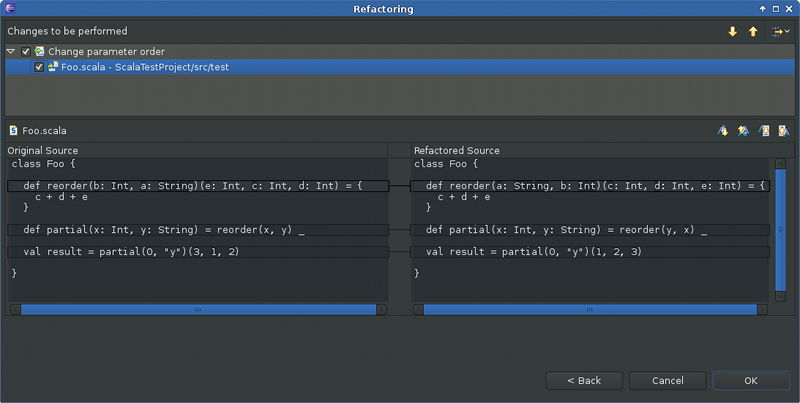Select the Change parameter order tree item
Viewport: 800px width, 403px height.
pyautogui.click(x=106, y=51)
